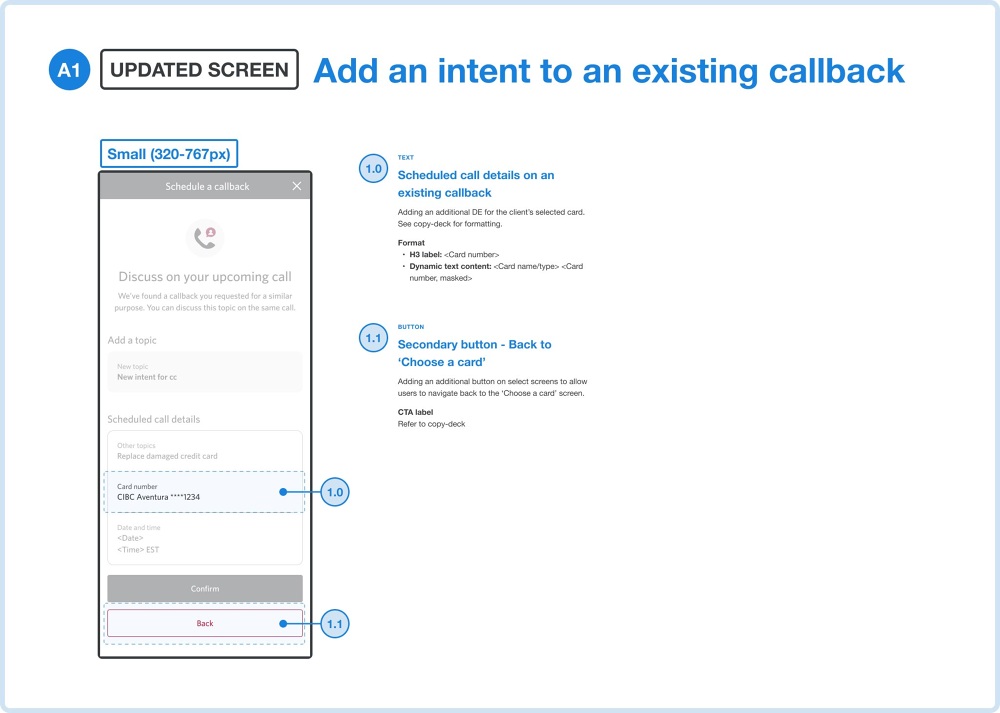Select the Other topics row
The height and width of the screenshot is (713, 1000).
click(x=204, y=451)
